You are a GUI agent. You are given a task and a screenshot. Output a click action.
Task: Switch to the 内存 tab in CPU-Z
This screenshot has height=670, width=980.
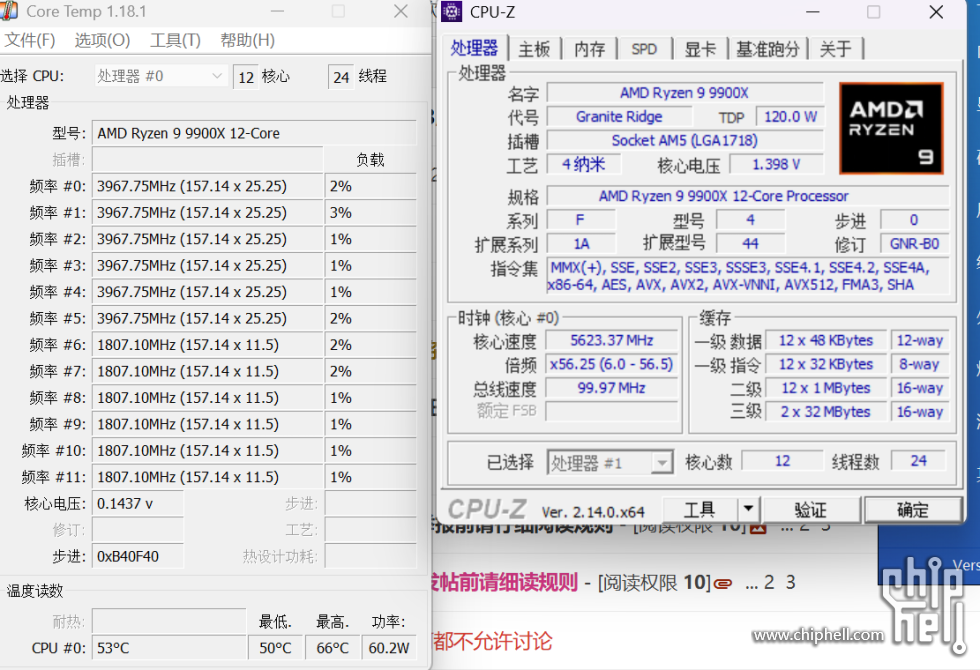pyautogui.click(x=589, y=49)
